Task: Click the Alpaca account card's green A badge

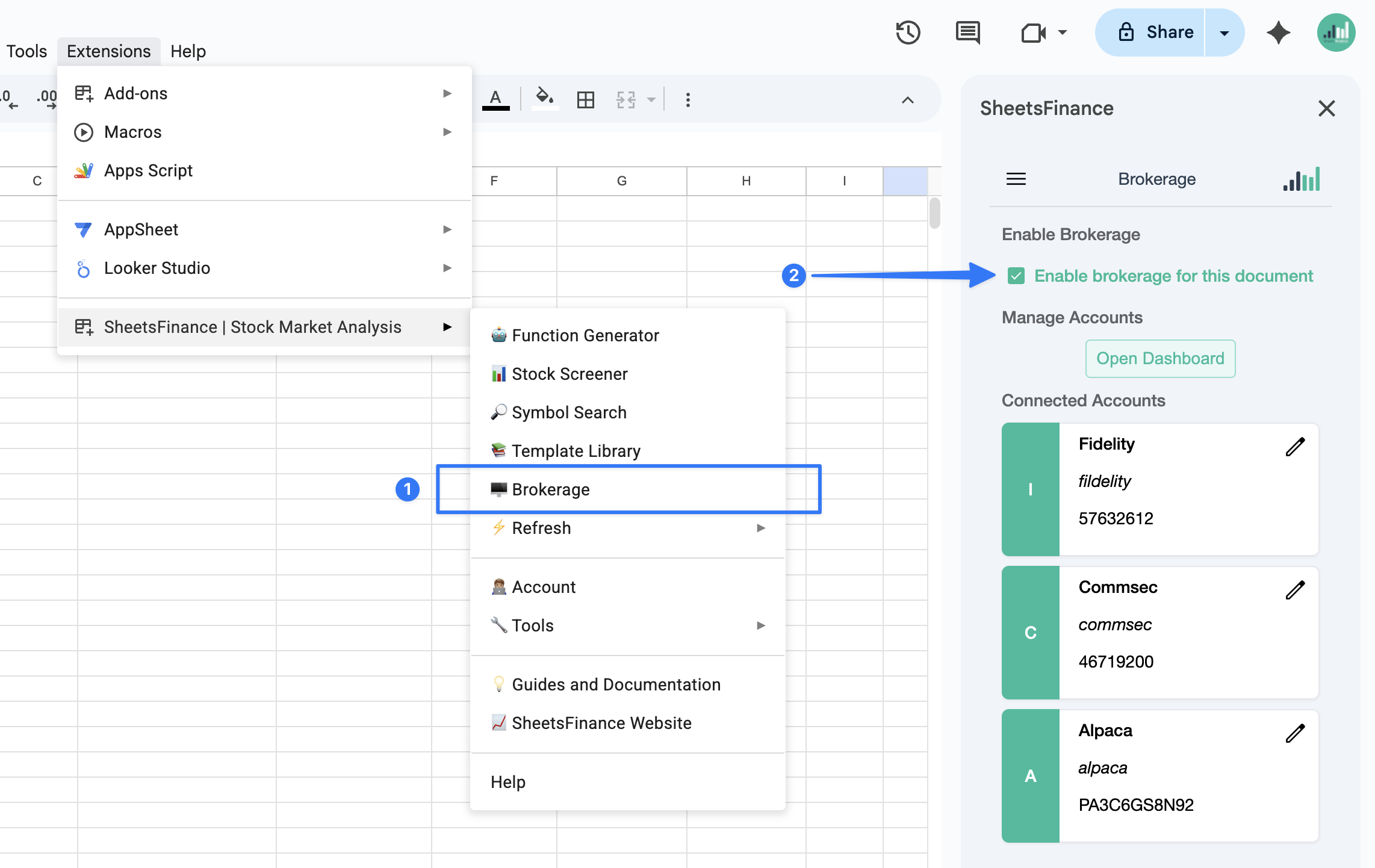Action: 1030,776
